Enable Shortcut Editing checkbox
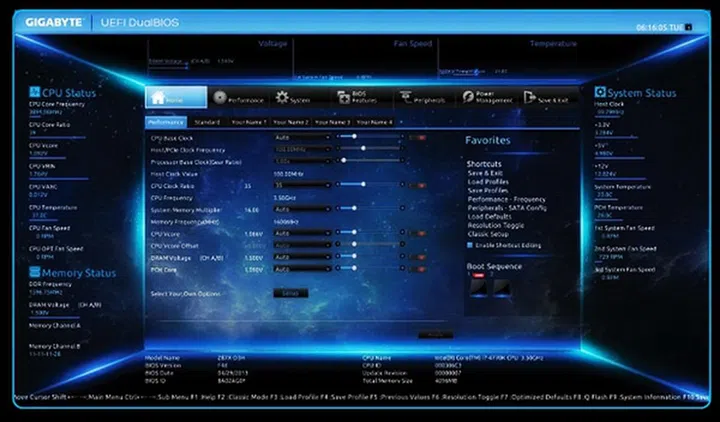Viewport: 720px width, 422px height. coord(471,244)
